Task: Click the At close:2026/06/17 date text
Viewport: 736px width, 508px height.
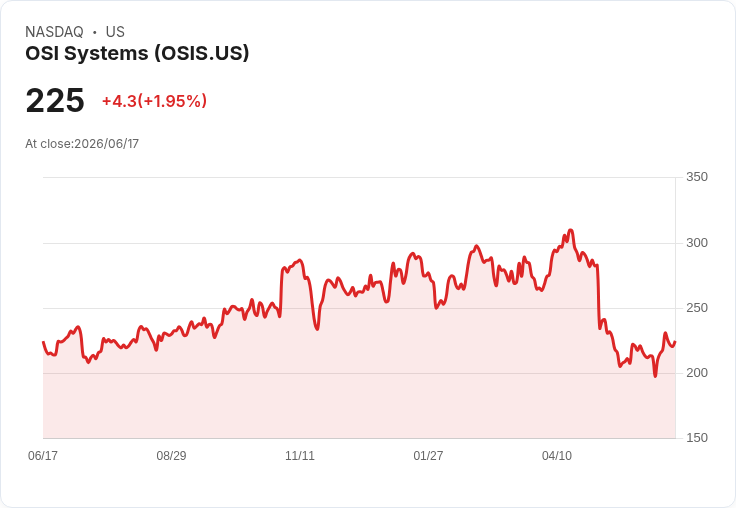Action: [82, 144]
